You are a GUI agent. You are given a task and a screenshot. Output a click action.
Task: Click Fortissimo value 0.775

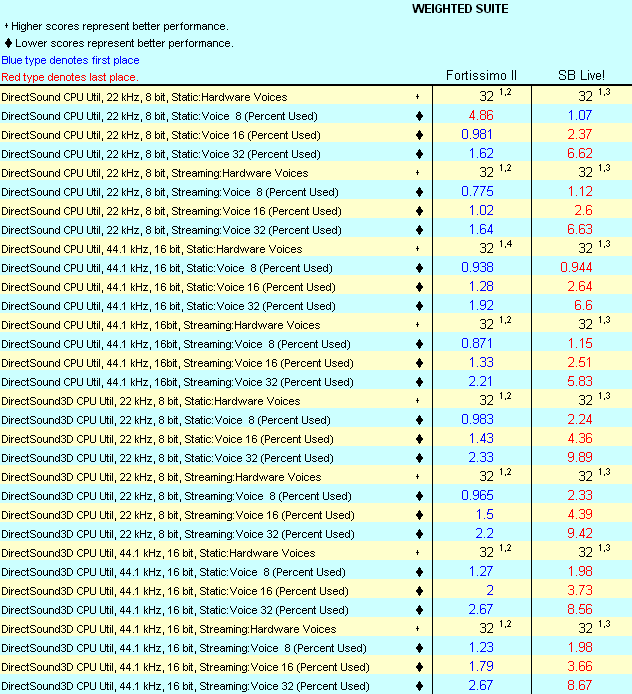(477, 192)
